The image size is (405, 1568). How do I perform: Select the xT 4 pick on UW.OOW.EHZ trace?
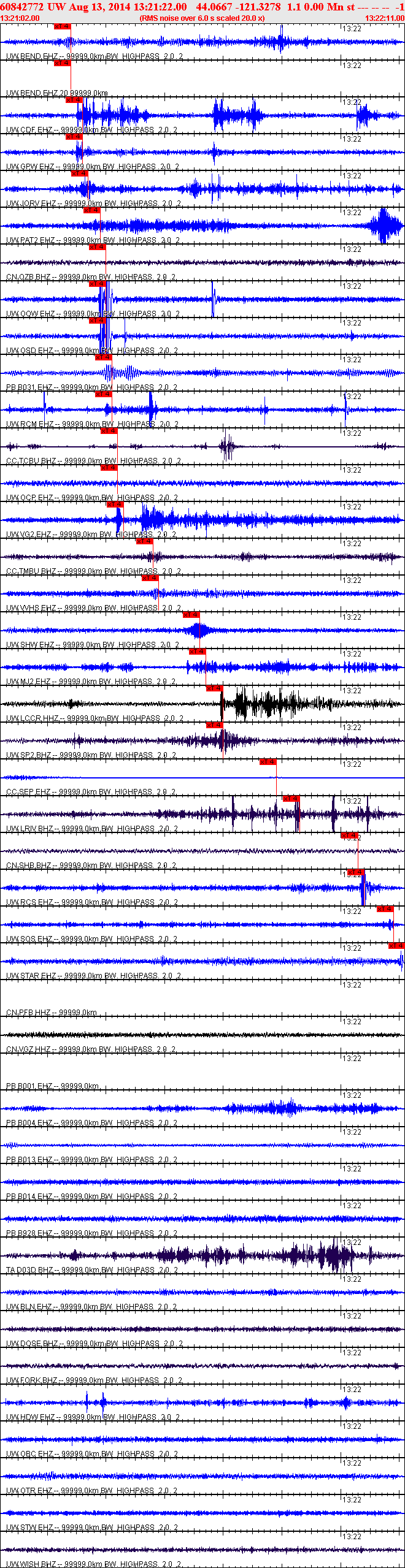coord(98,284)
